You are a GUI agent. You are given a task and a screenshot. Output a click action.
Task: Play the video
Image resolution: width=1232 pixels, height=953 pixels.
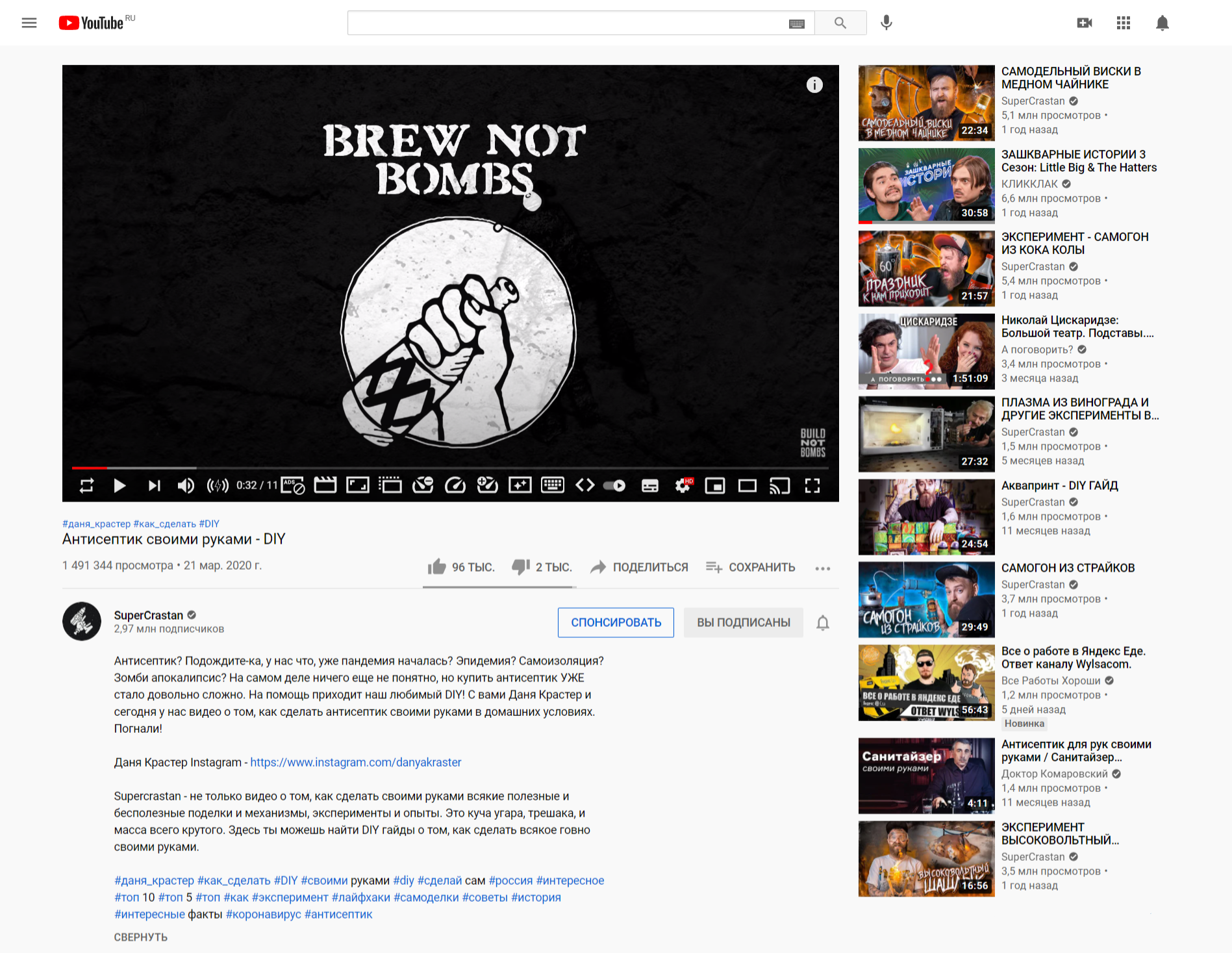click(119, 485)
